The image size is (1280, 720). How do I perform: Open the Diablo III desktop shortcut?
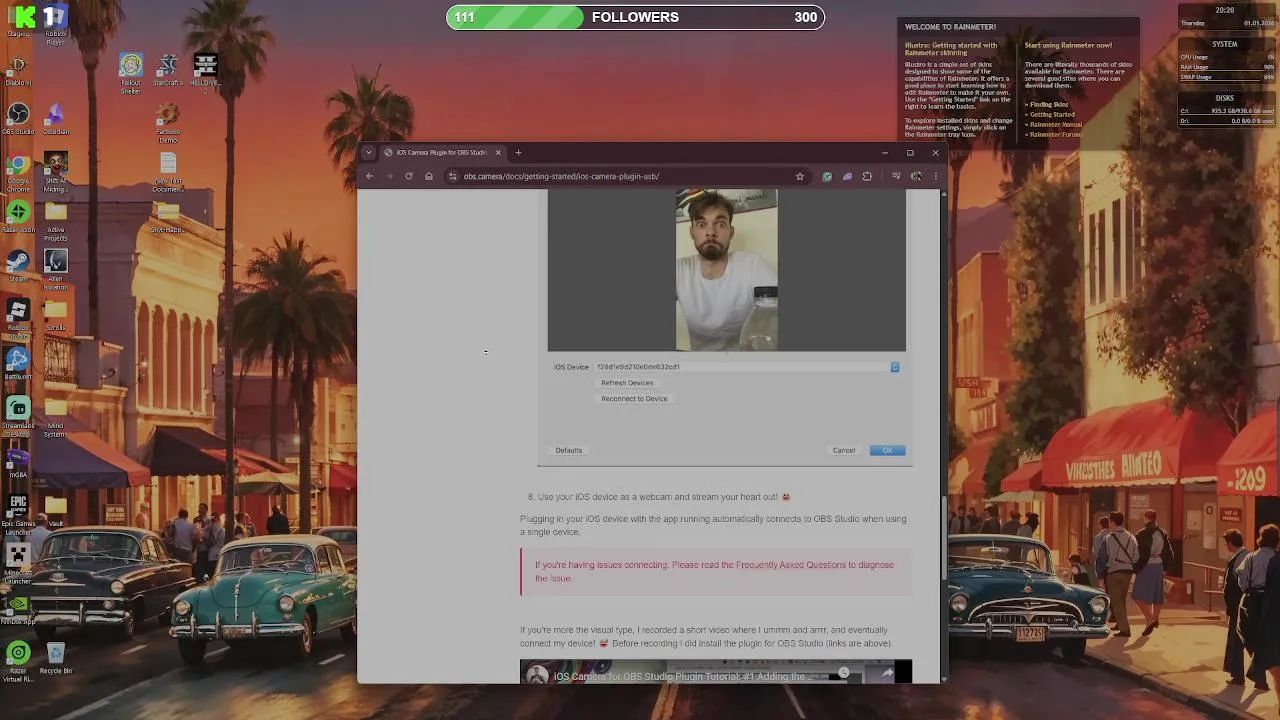point(18,70)
